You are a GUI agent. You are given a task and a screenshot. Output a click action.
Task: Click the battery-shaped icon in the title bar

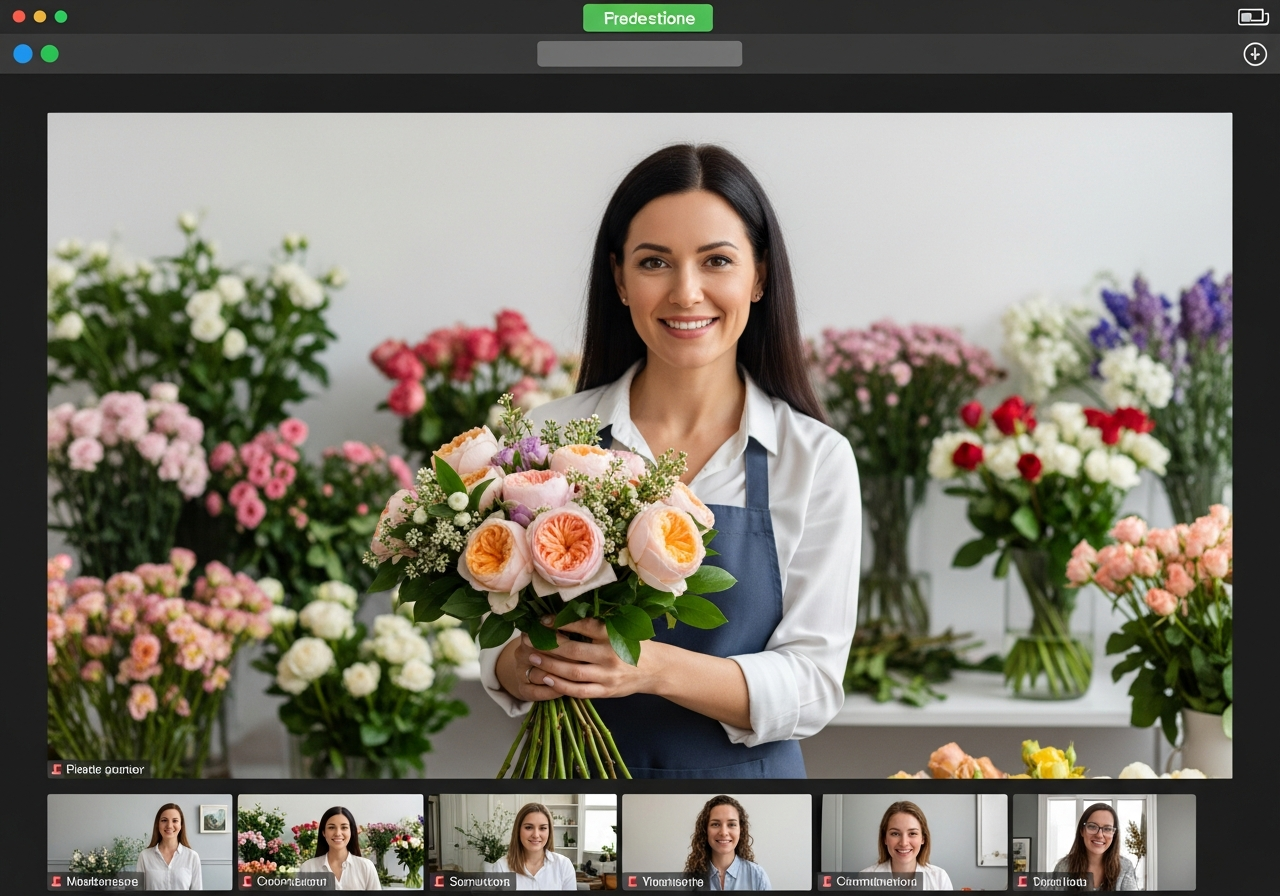pos(1252,17)
